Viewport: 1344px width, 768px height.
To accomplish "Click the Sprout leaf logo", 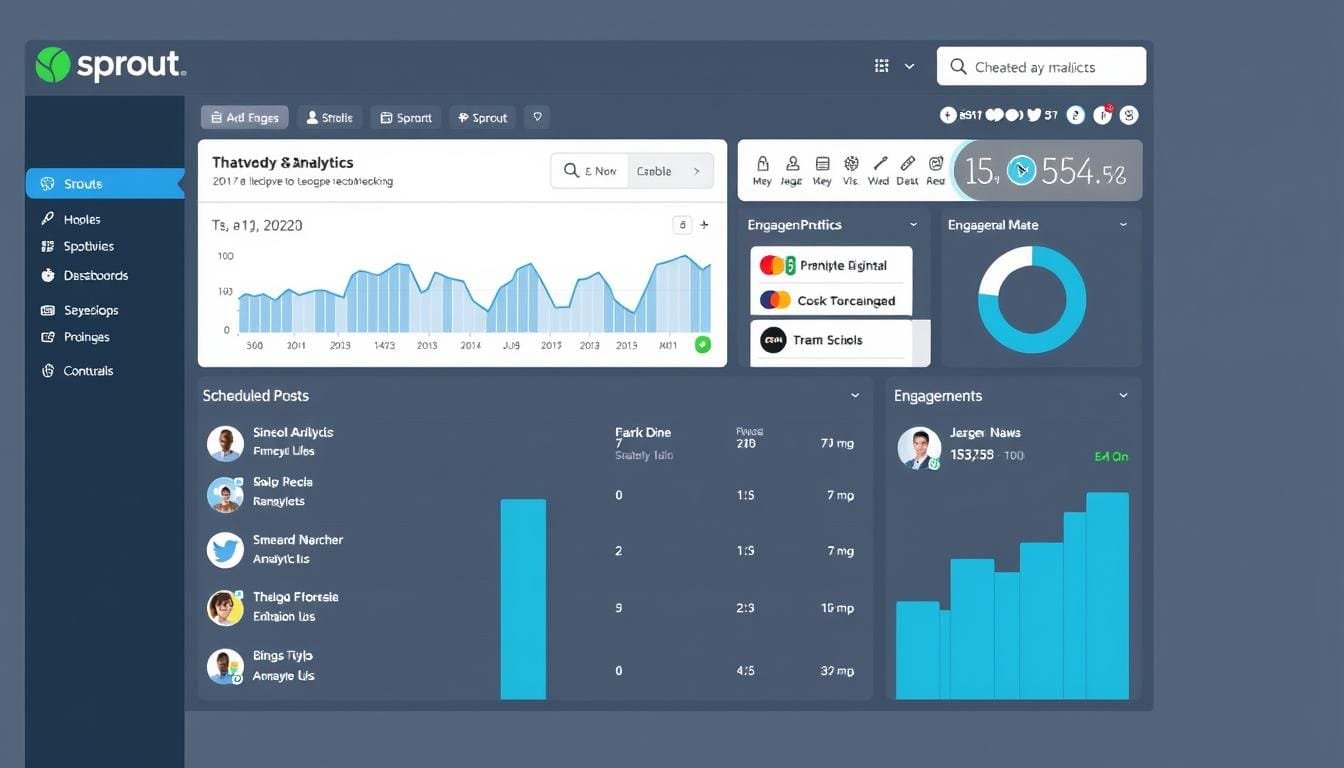I will (x=53, y=65).
